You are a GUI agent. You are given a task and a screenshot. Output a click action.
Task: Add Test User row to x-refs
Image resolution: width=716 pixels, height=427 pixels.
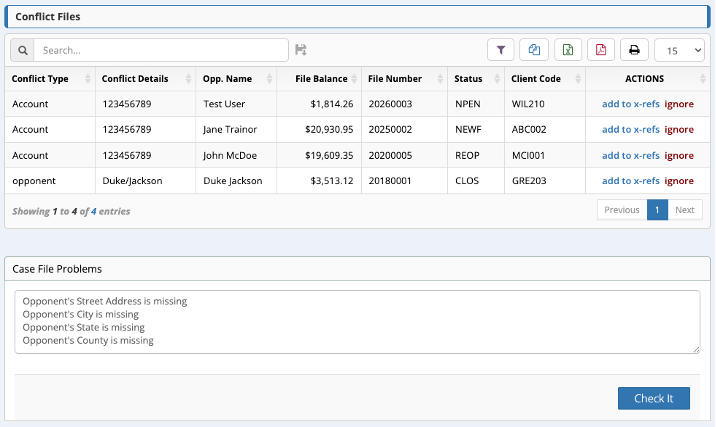click(x=631, y=104)
